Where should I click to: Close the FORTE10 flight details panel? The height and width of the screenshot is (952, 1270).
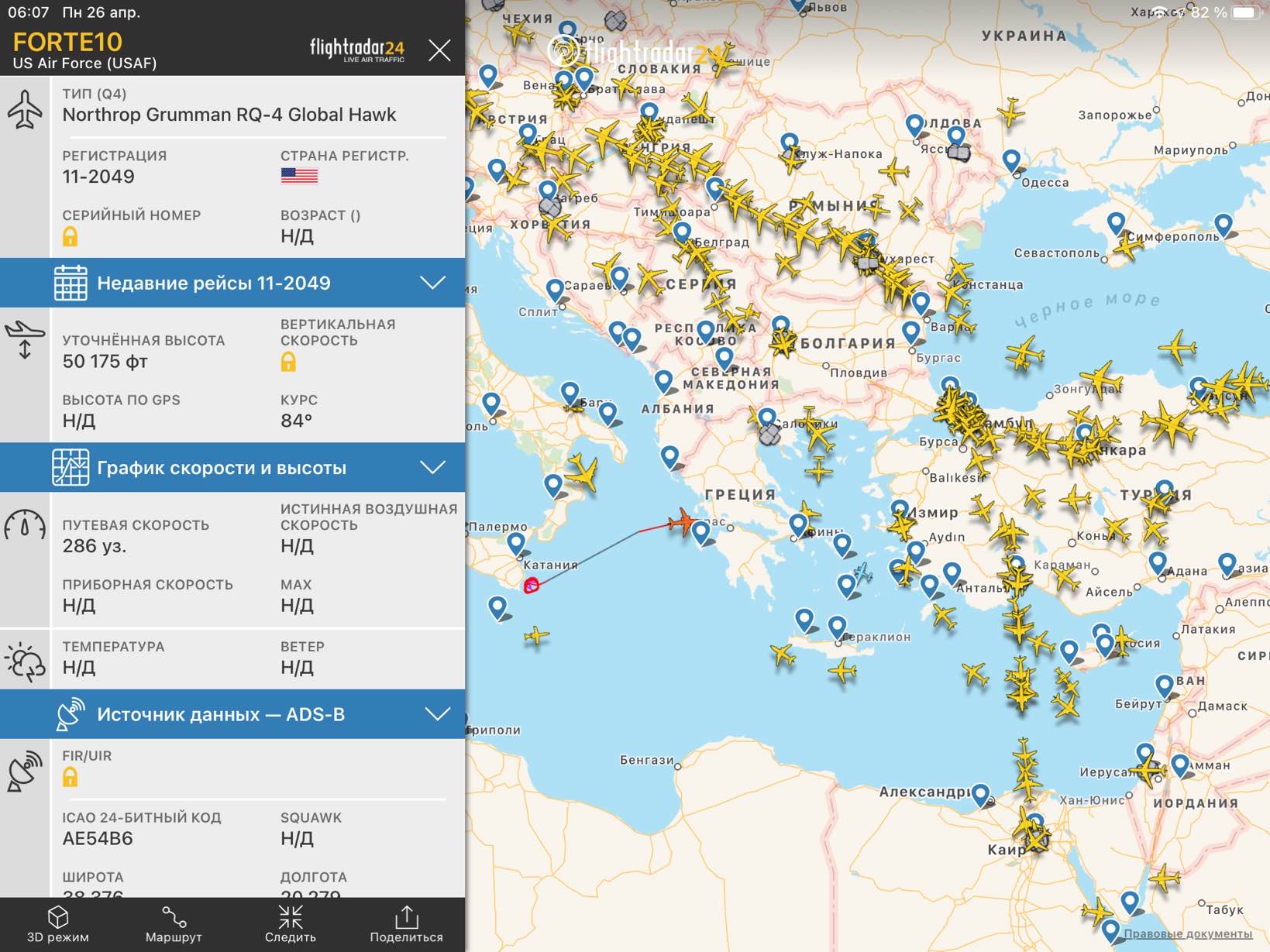439,50
